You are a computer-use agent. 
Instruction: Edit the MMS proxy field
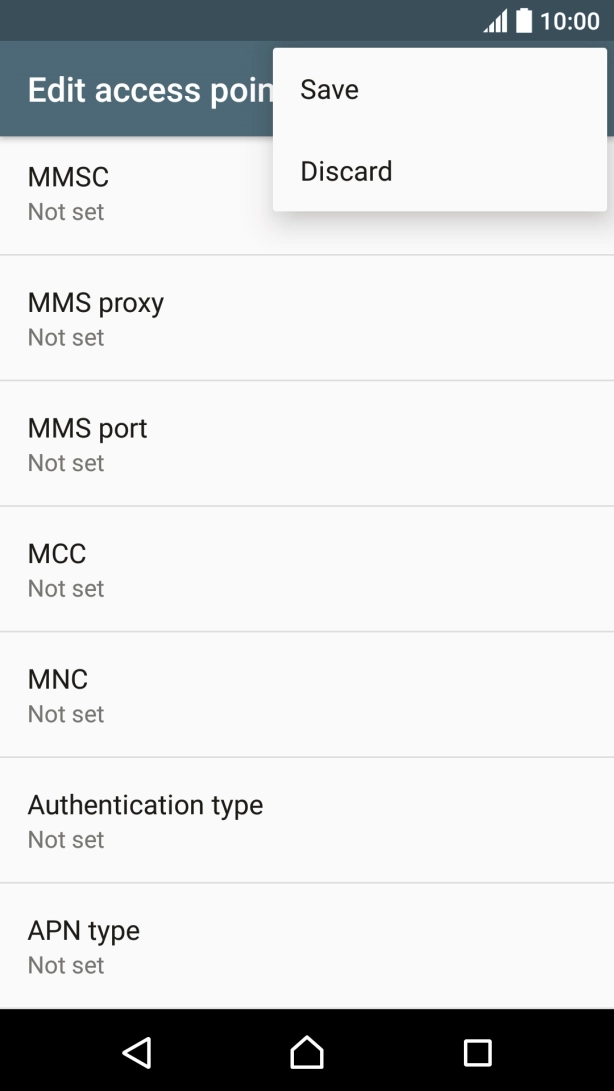(x=96, y=304)
